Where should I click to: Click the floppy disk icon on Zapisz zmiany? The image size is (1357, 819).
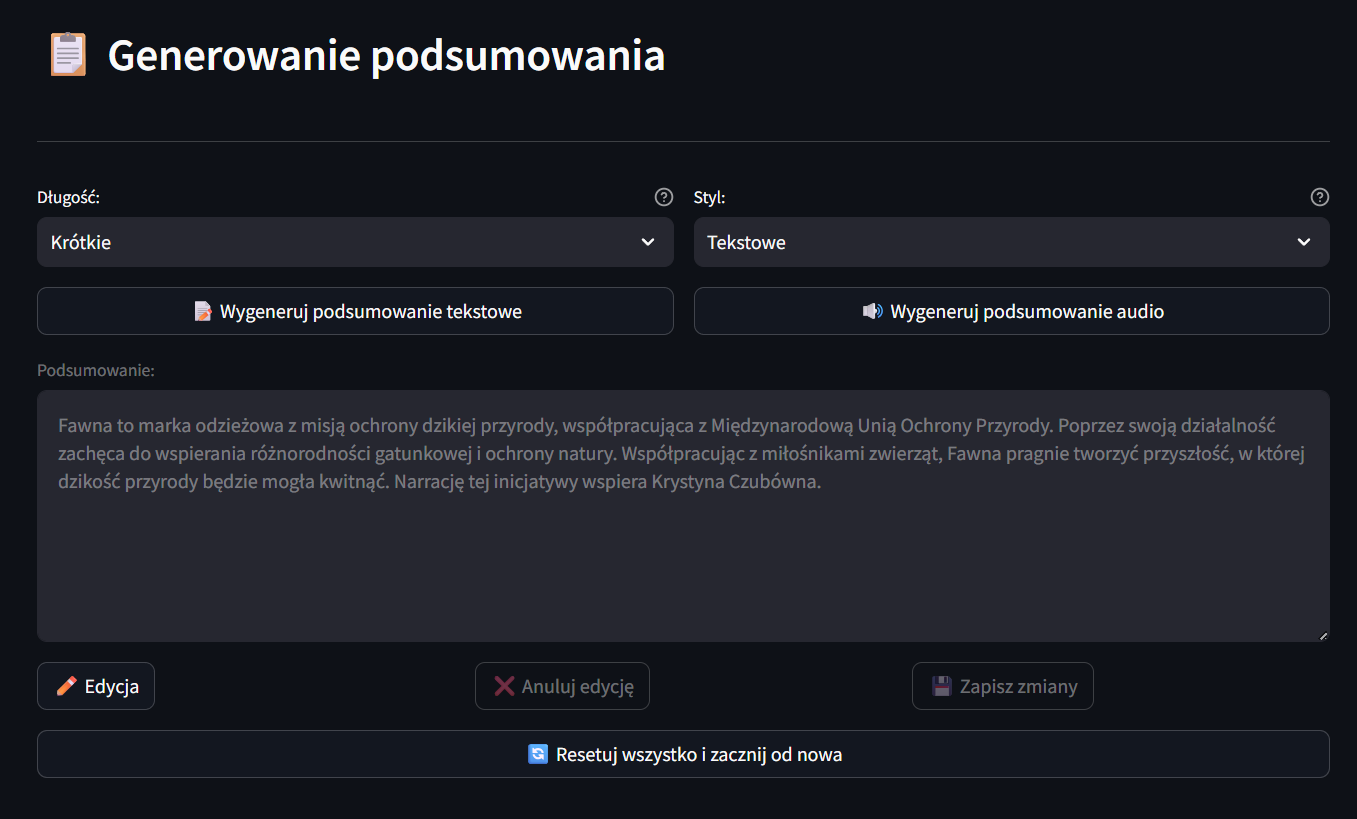[942, 686]
